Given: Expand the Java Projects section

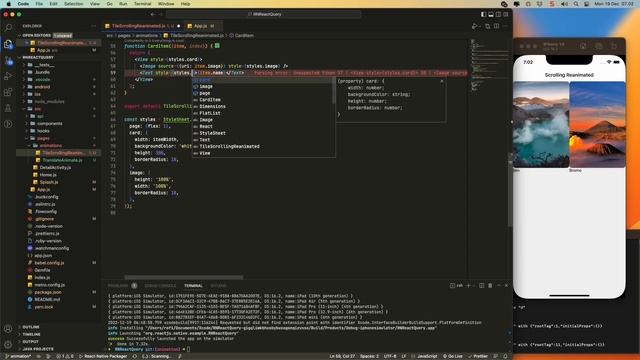Looking at the screenshot, I should point(38,349).
